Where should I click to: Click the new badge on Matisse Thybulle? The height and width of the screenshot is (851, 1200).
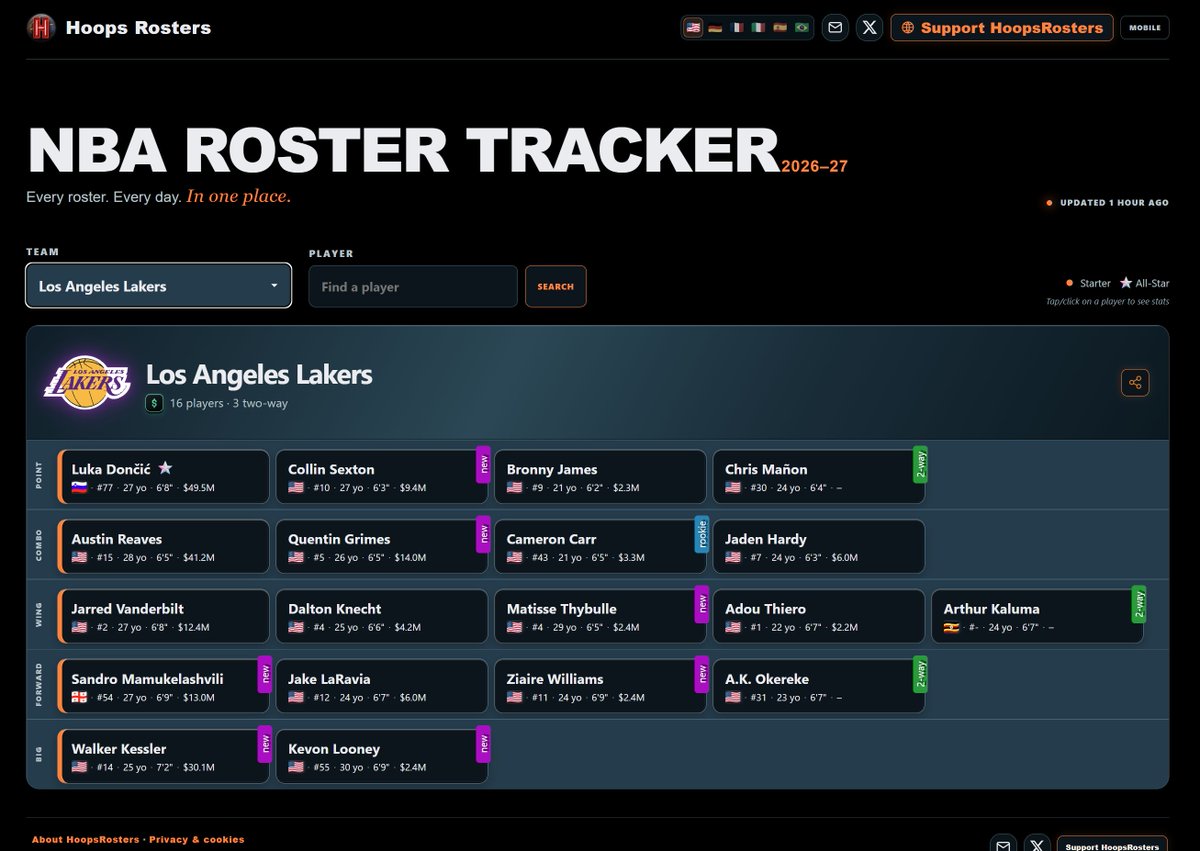[x=701, y=605]
